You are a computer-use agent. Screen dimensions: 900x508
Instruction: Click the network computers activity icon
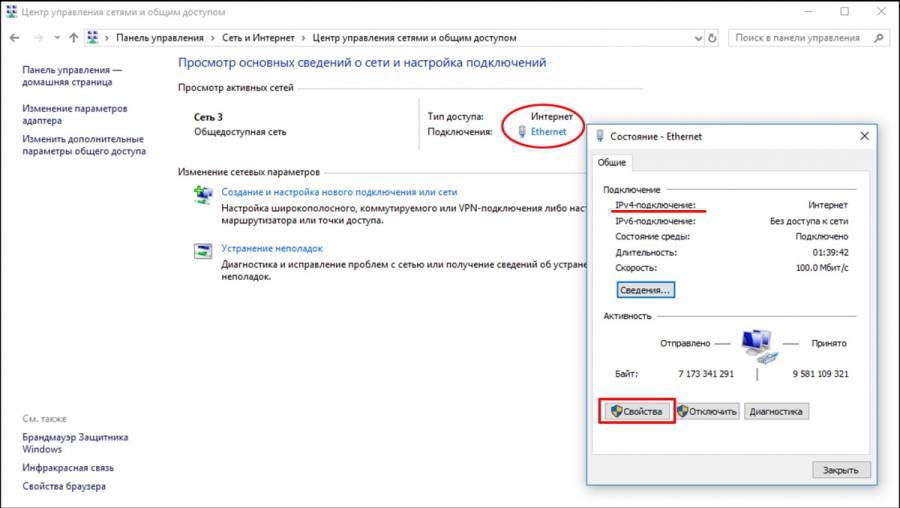tap(757, 345)
